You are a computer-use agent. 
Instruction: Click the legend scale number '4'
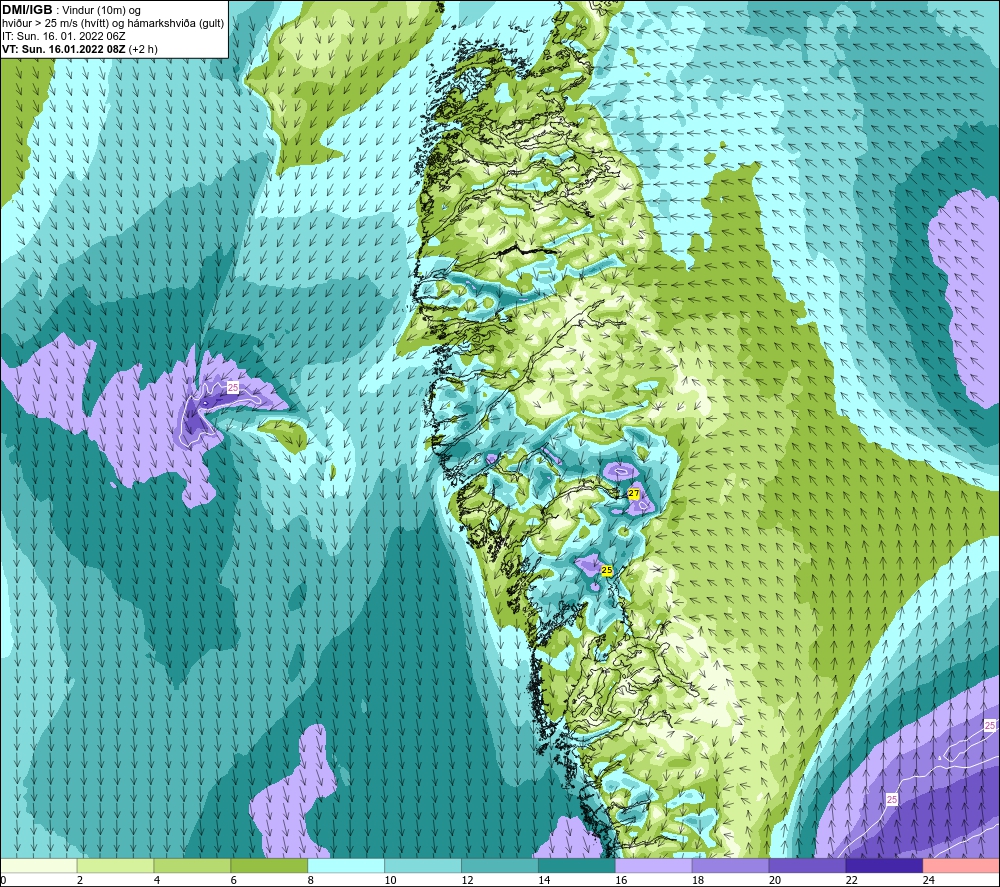[157, 880]
